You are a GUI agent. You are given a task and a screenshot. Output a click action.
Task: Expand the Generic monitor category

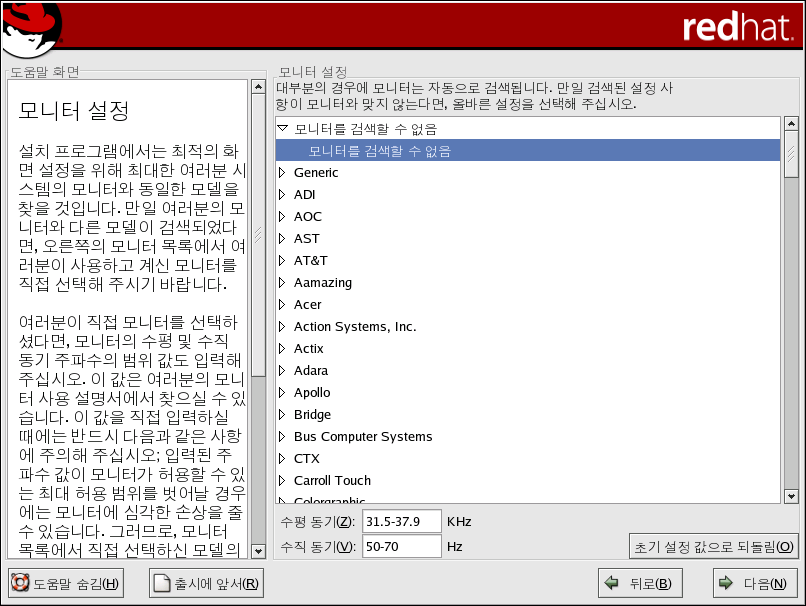[282, 172]
